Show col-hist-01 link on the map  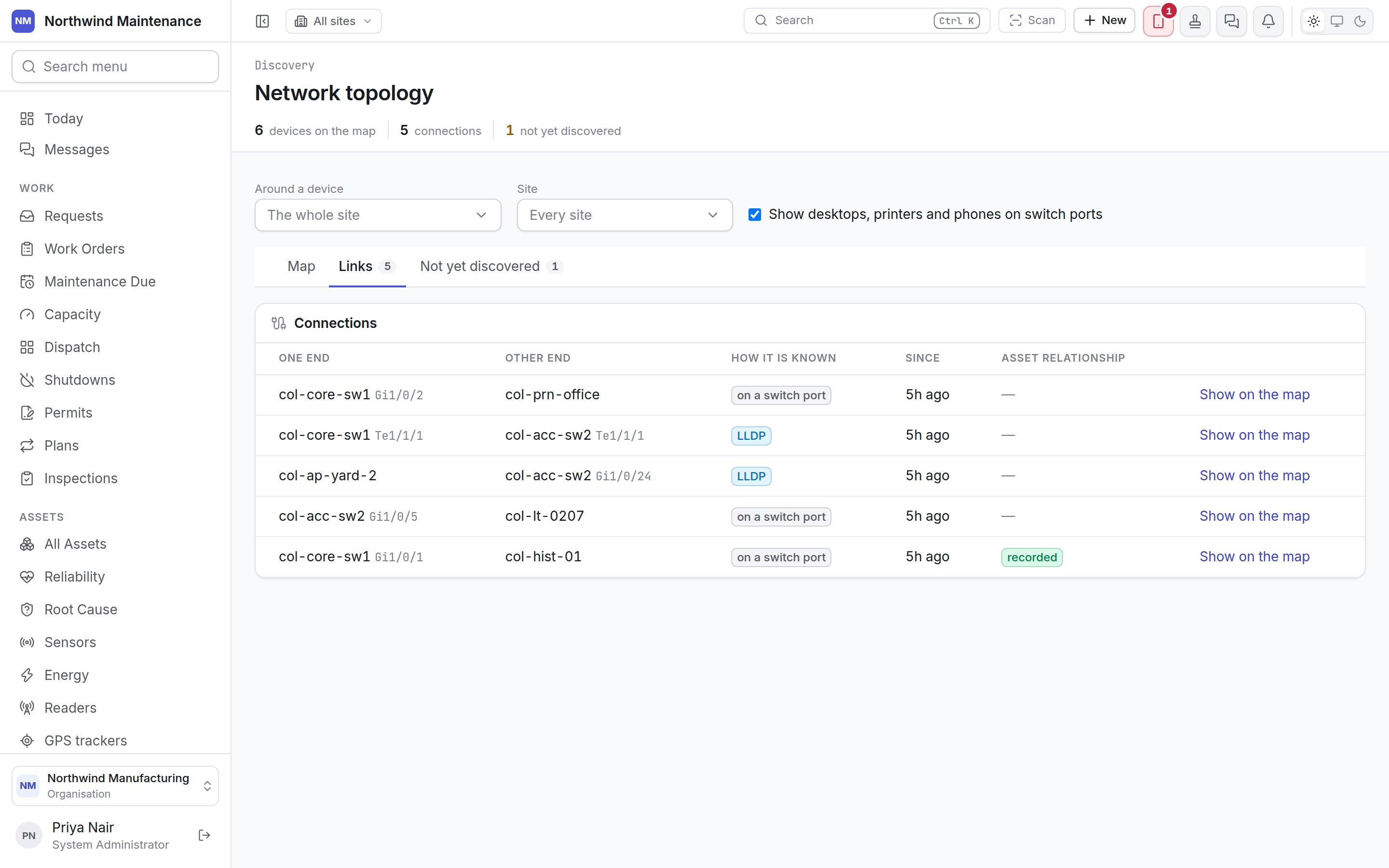click(1254, 557)
